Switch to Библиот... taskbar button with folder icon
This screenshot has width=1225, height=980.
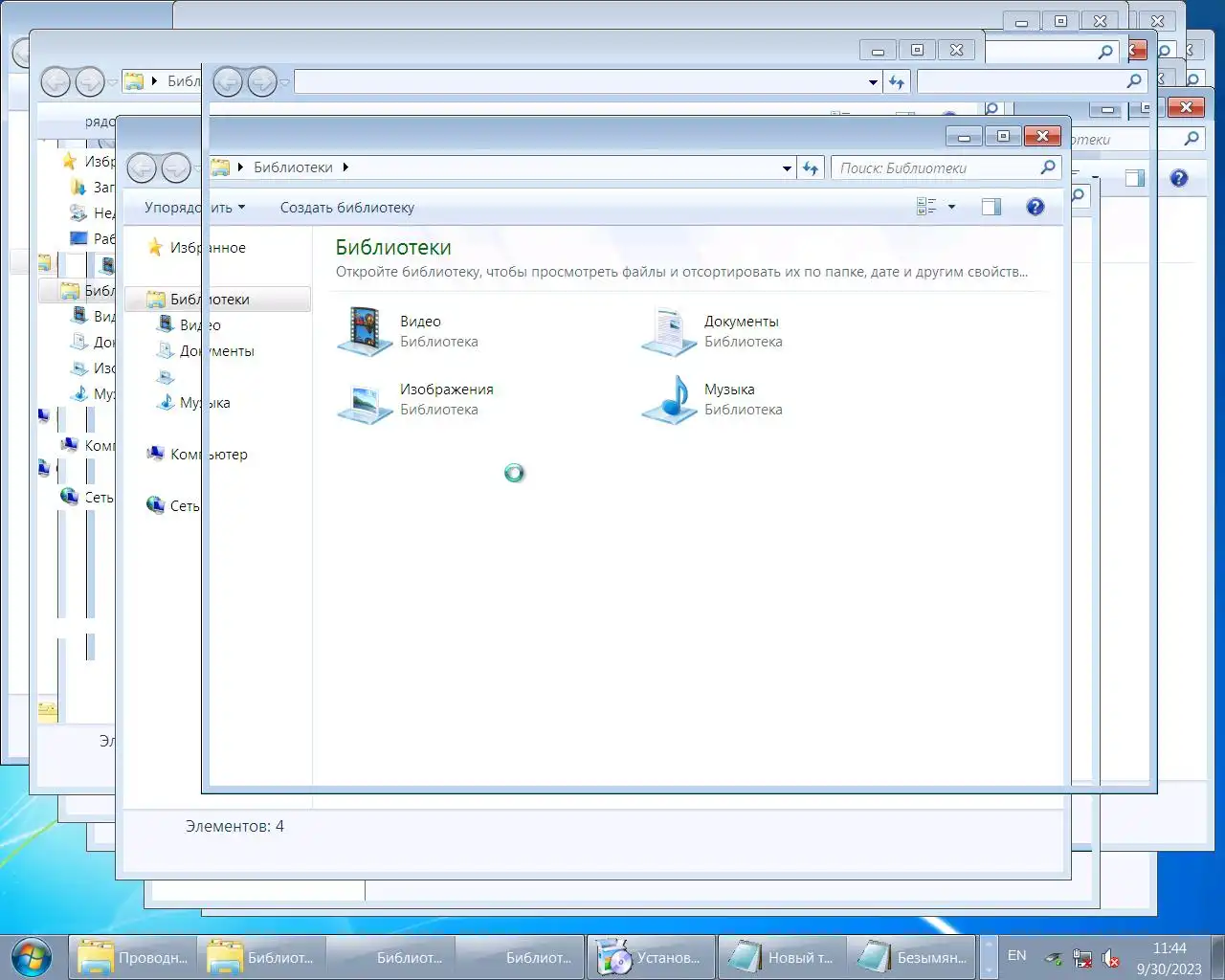click(x=262, y=957)
